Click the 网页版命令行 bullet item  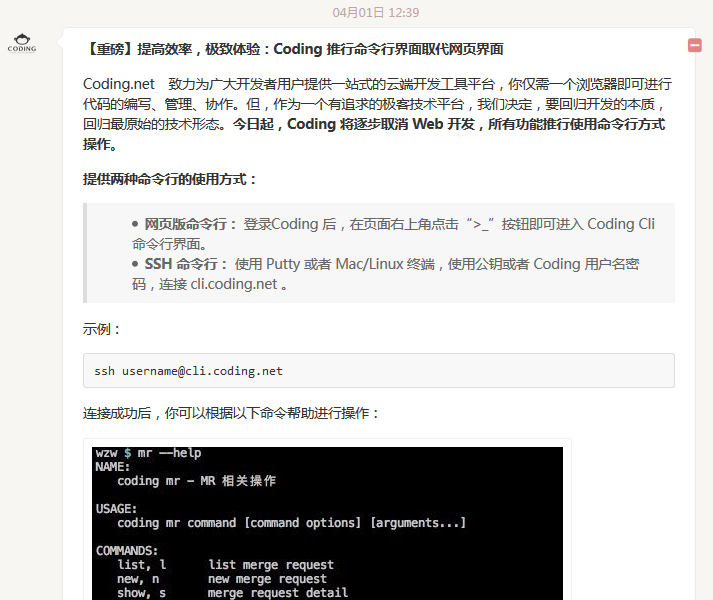[393, 234]
